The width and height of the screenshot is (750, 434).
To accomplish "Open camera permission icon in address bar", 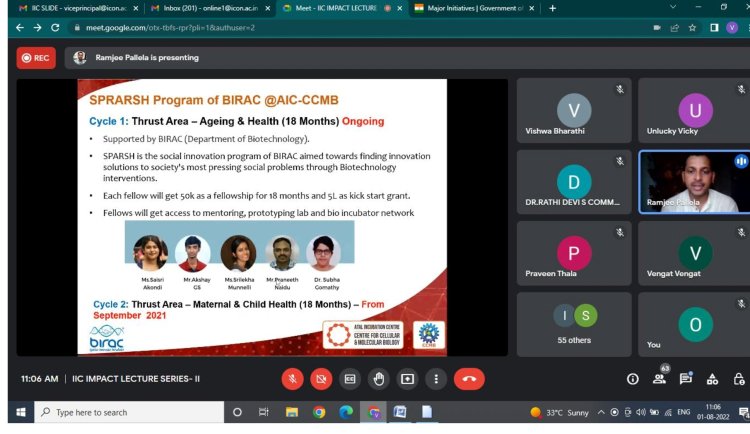I will point(657,28).
